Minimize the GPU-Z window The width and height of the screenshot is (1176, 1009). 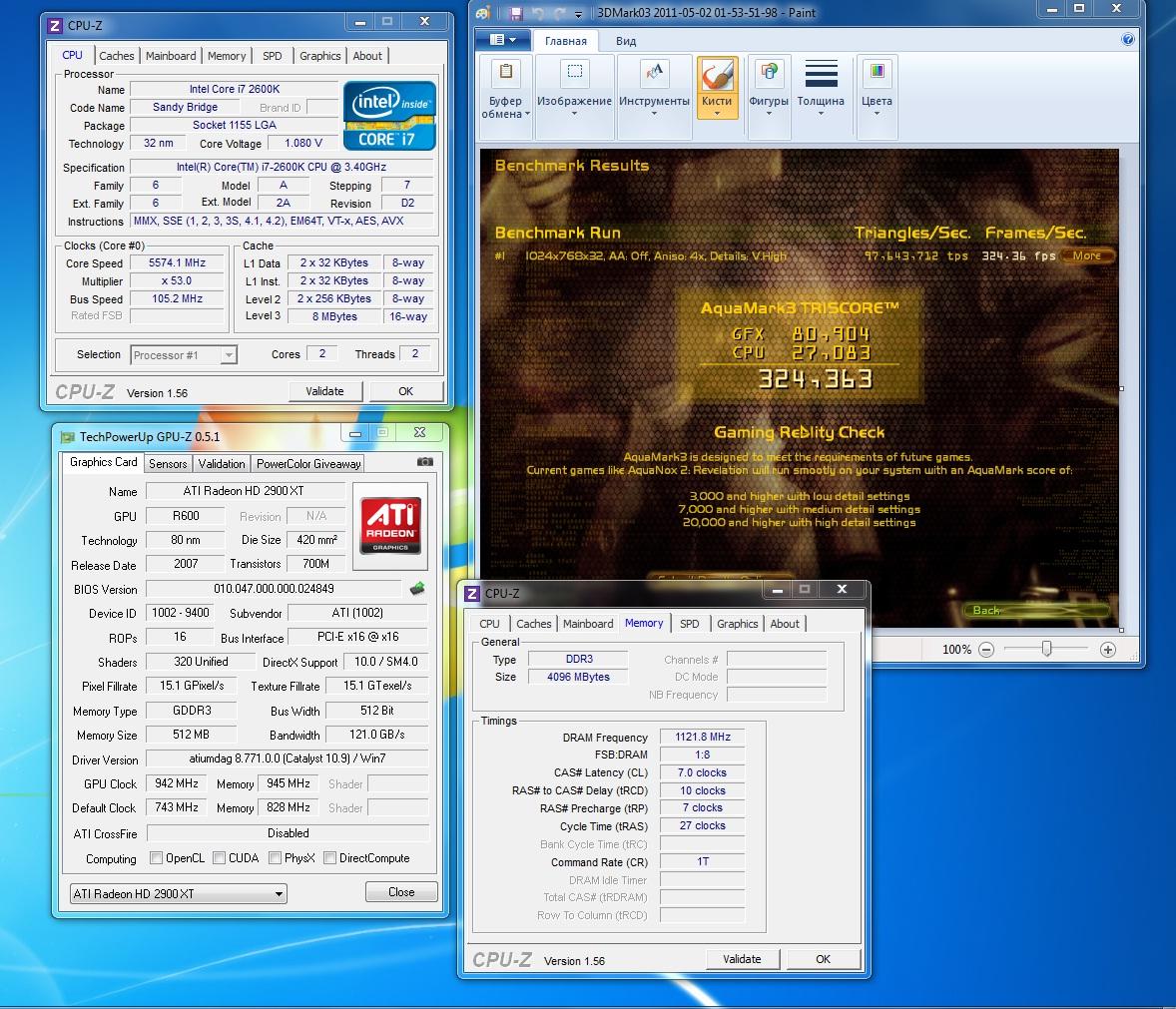pyautogui.click(x=354, y=432)
